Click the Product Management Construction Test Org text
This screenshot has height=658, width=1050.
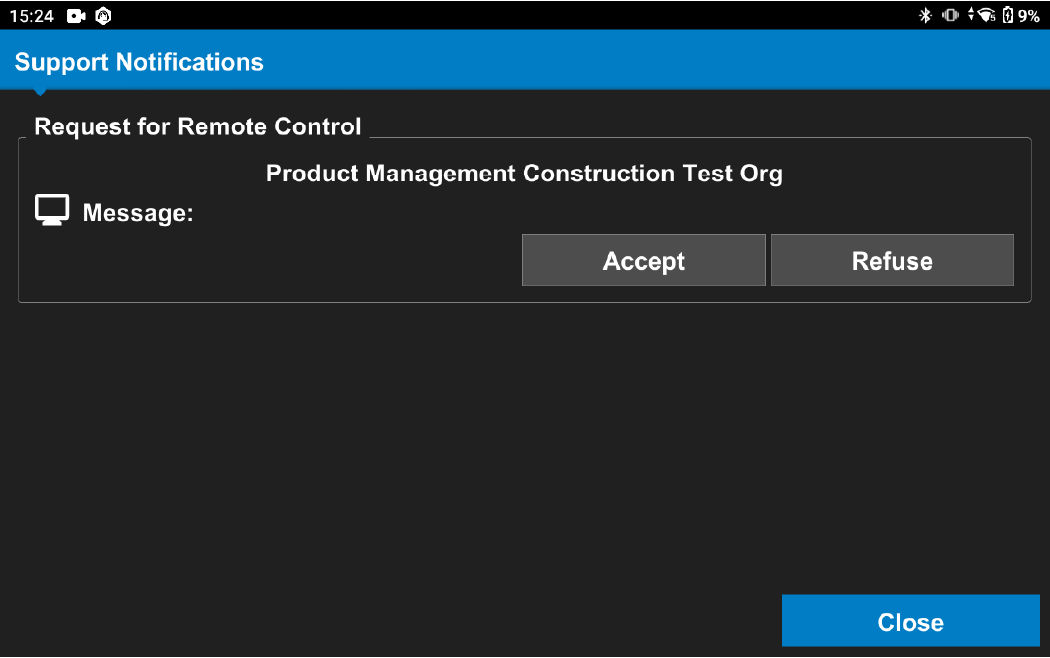tap(524, 173)
